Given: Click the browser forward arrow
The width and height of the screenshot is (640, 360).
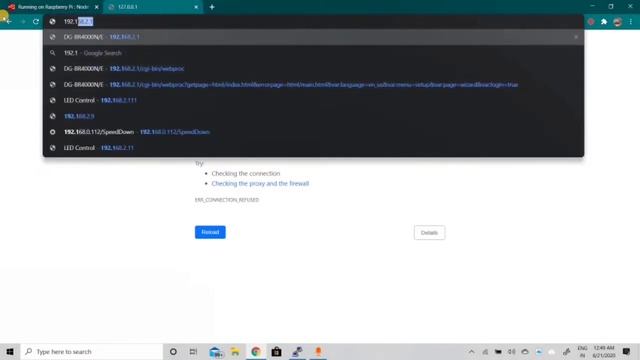Looking at the screenshot, I should 23,22.
